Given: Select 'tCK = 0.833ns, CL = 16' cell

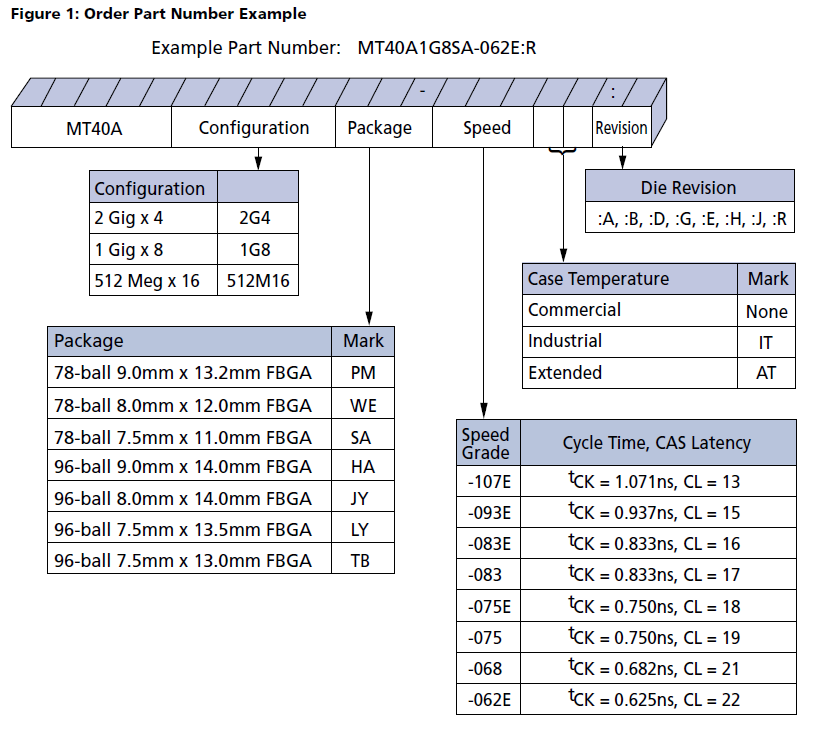Looking at the screenshot, I should click(x=658, y=543).
